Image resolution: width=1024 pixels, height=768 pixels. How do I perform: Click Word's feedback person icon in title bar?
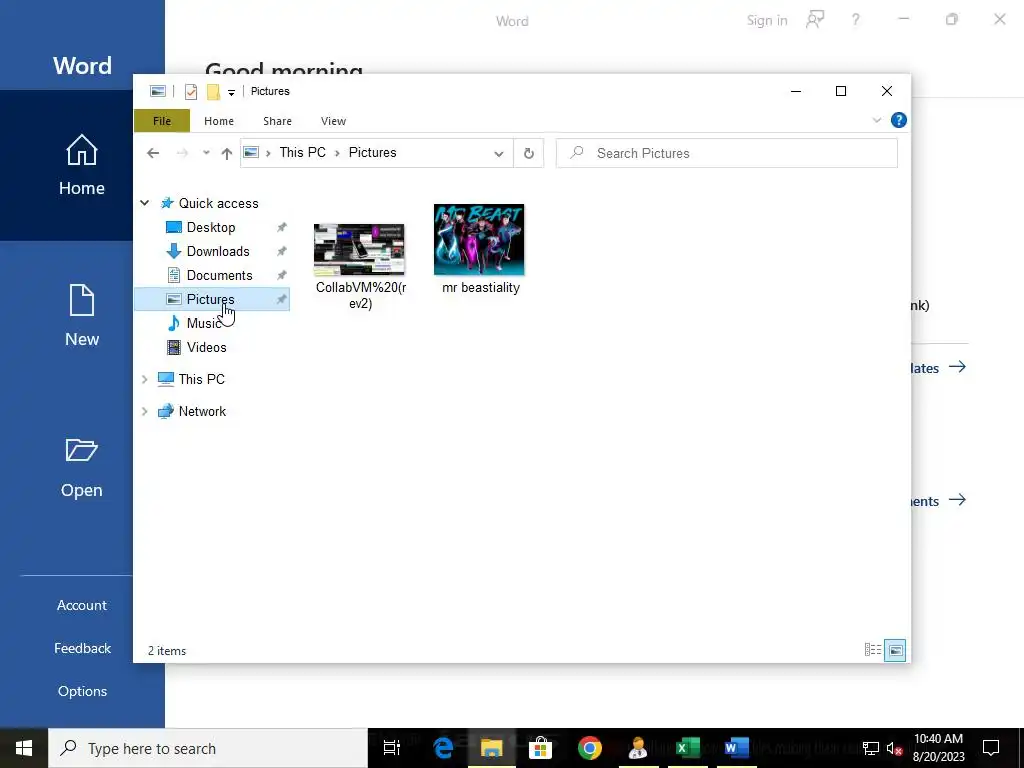click(x=815, y=20)
